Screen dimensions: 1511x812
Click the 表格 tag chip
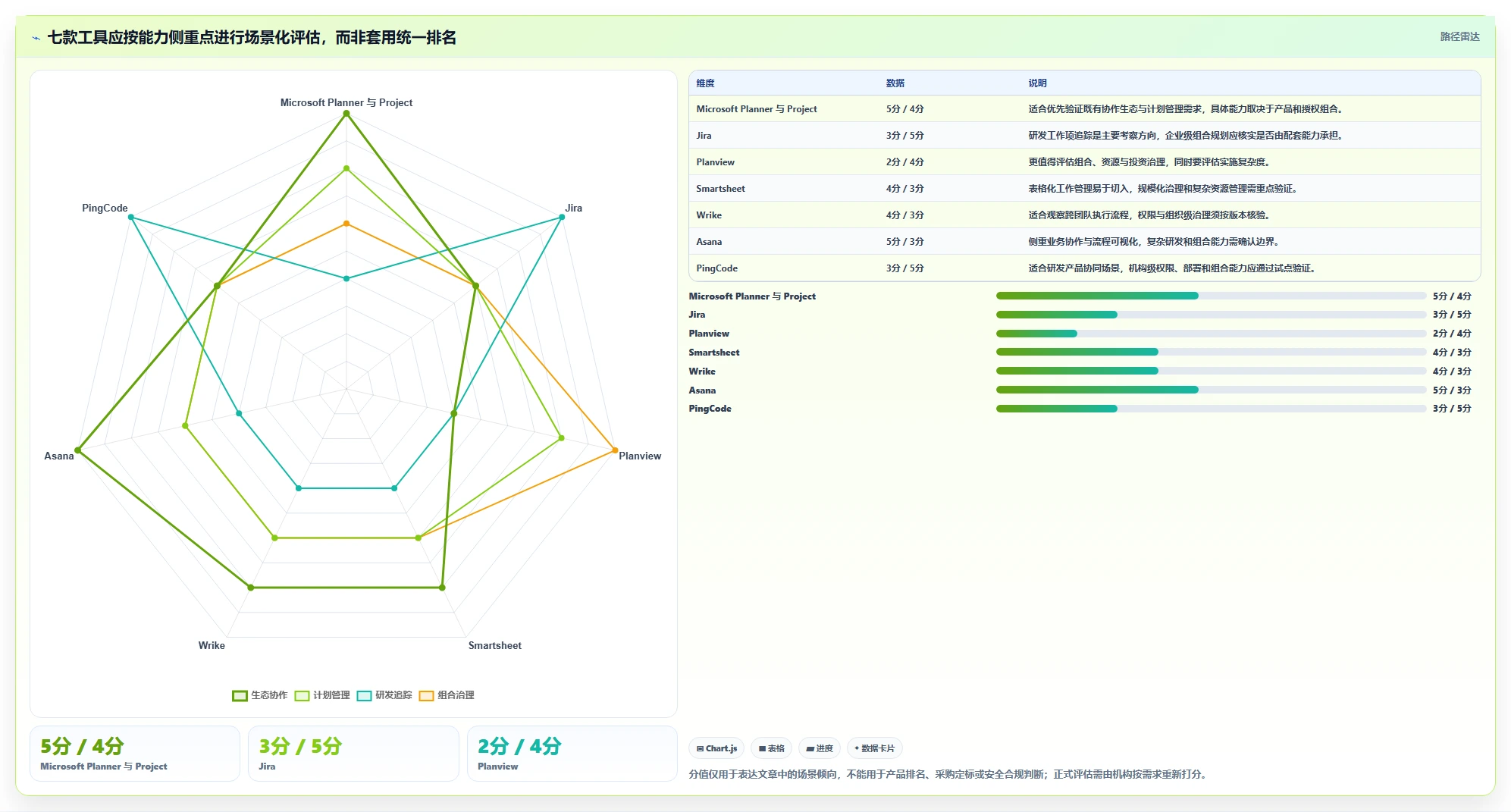[x=772, y=748]
